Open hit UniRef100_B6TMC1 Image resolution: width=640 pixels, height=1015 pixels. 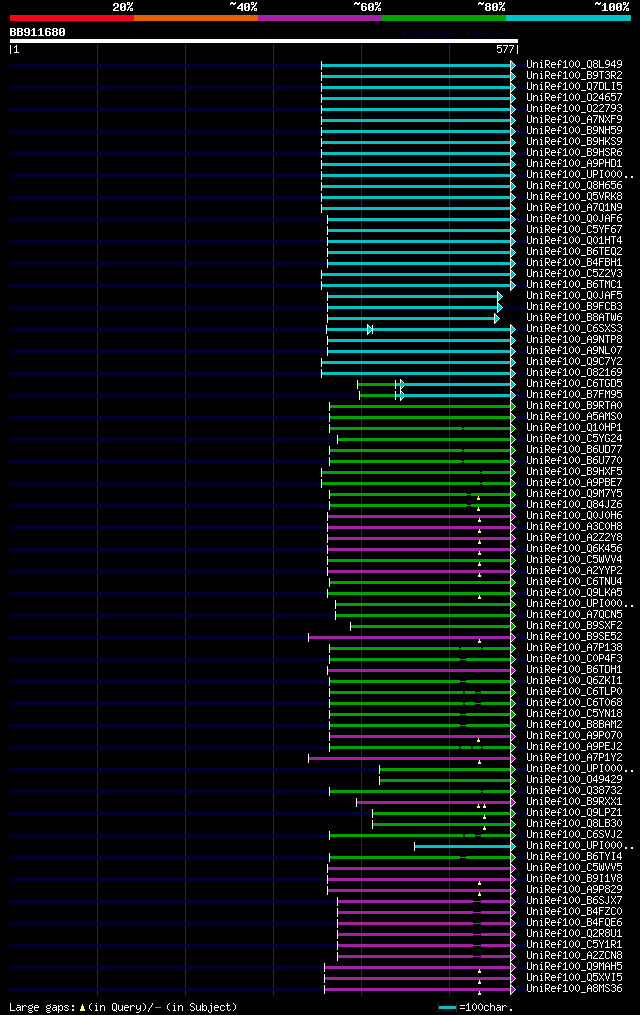[574, 285]
